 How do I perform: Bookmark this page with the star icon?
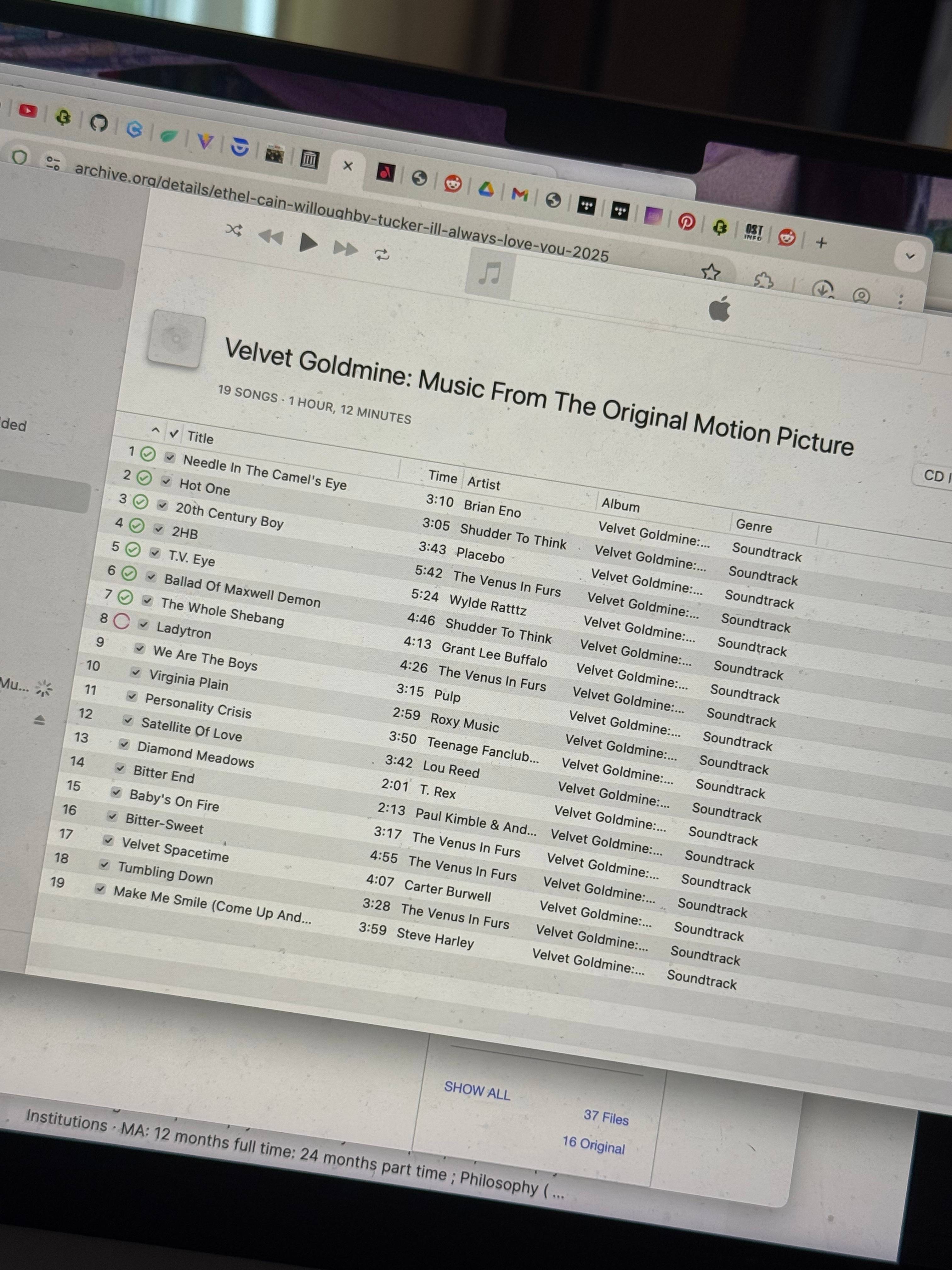(711, 272)
